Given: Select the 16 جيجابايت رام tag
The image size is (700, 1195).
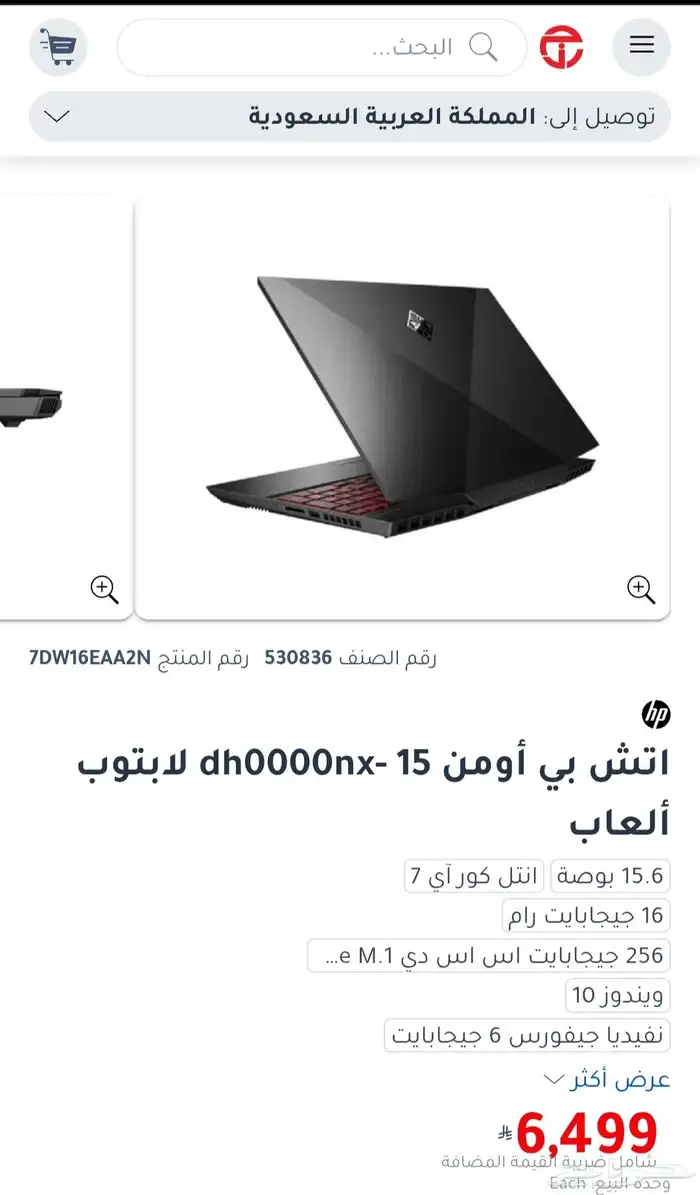Looking at the screenshot, I should pos(586,915).
